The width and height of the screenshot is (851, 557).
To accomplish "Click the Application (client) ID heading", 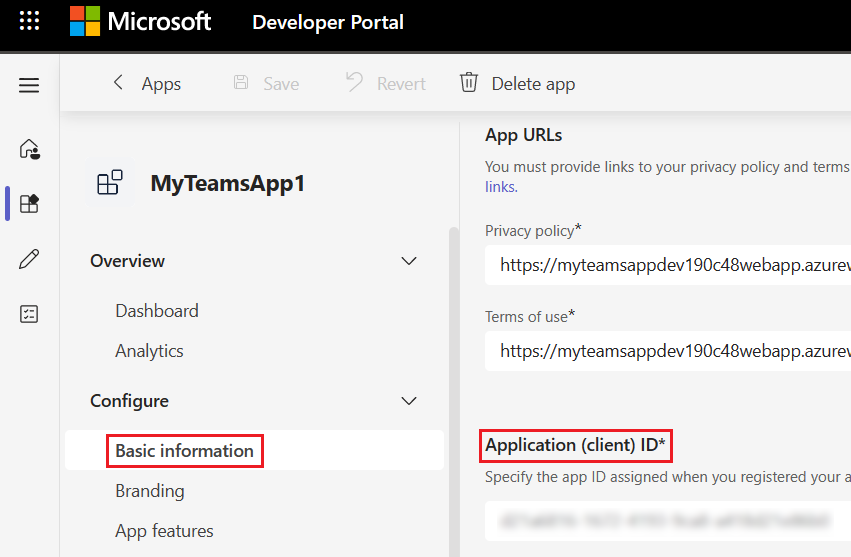I will point(575,445).
